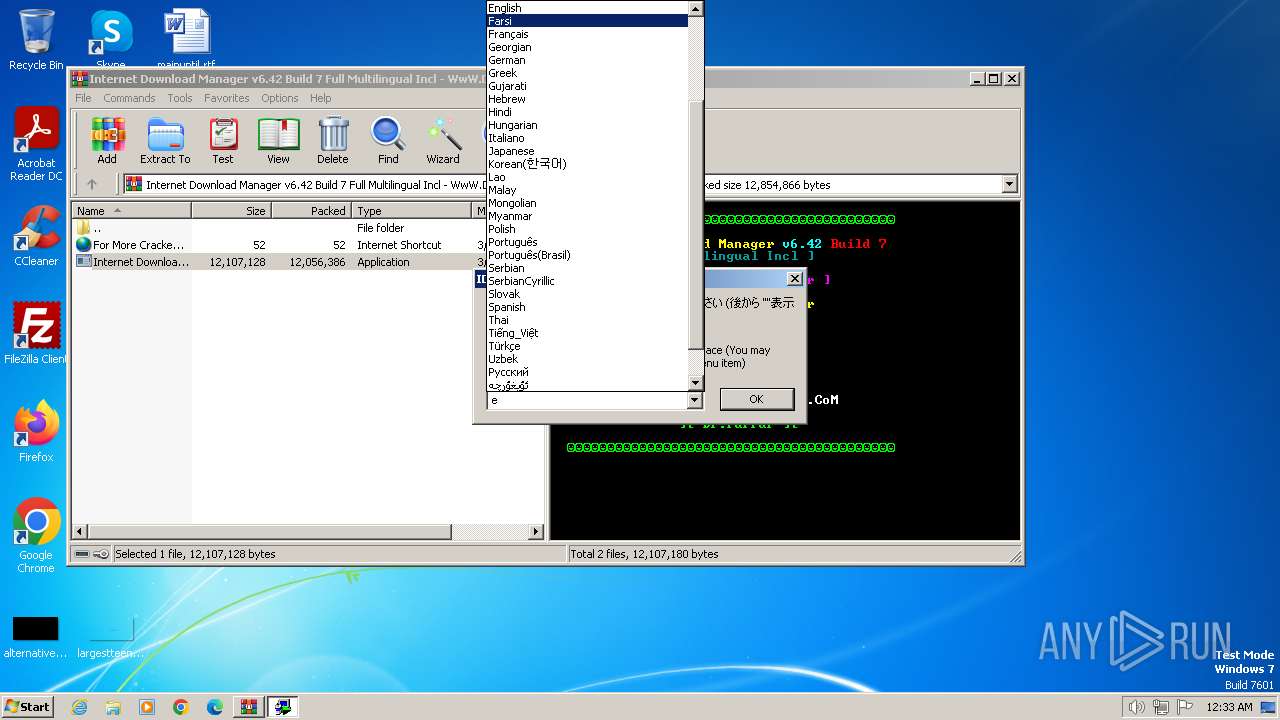The width and height of the screenshot is (1280, 720).
Task: Switch to WinRAR taskbar button
Action: (x=249, y=707)
